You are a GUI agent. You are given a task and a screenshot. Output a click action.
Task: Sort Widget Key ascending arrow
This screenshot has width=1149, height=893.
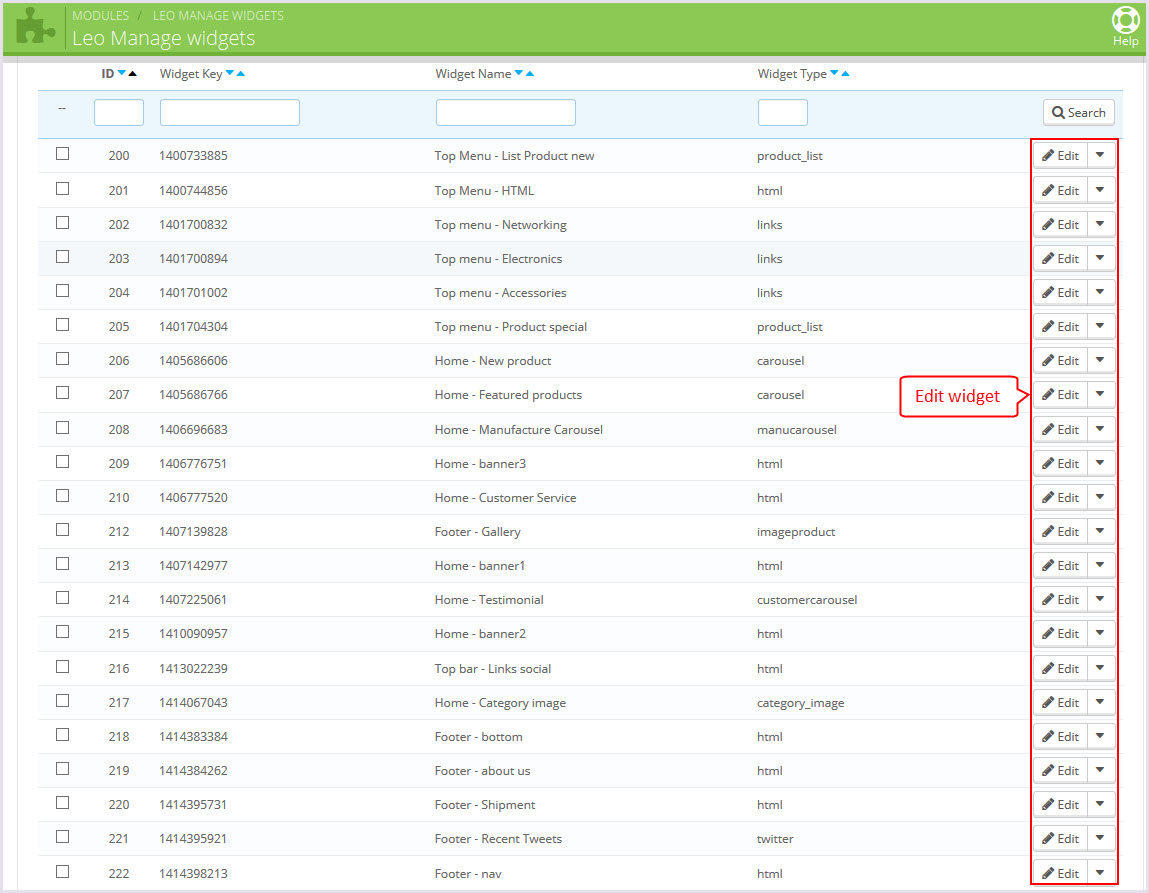pos(241,74)
